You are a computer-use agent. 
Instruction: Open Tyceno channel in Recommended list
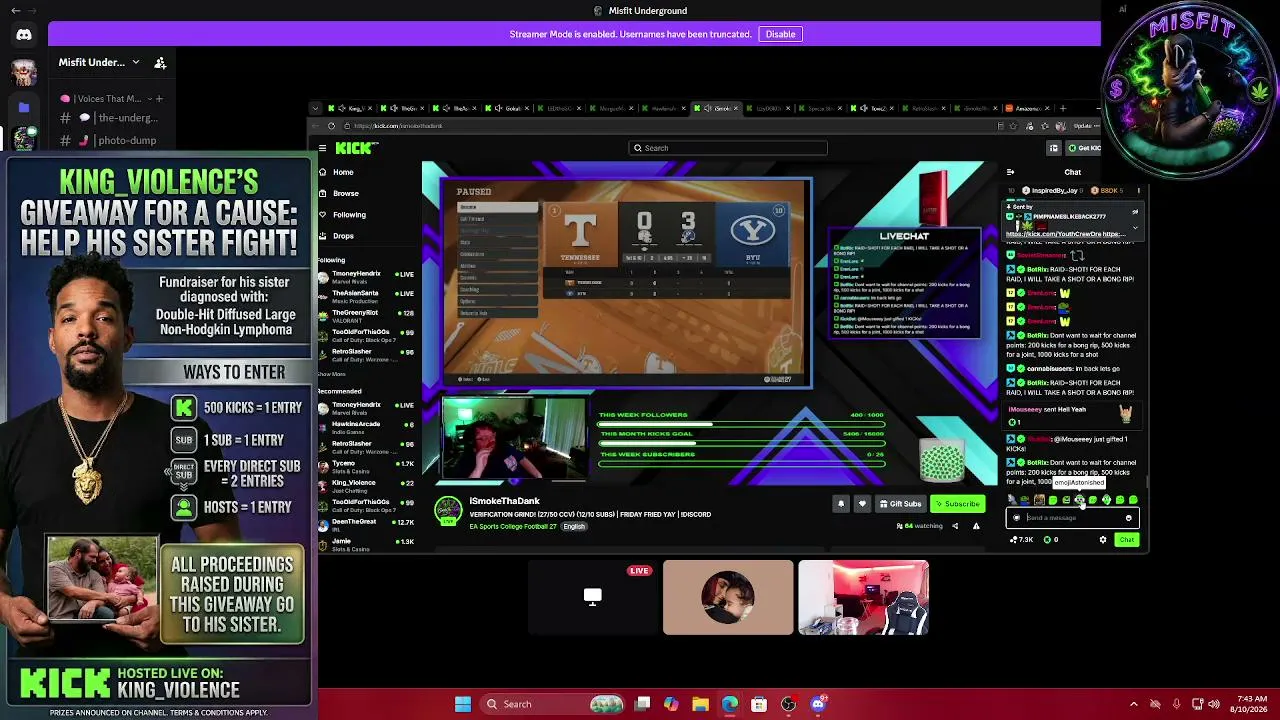(365, 466)
